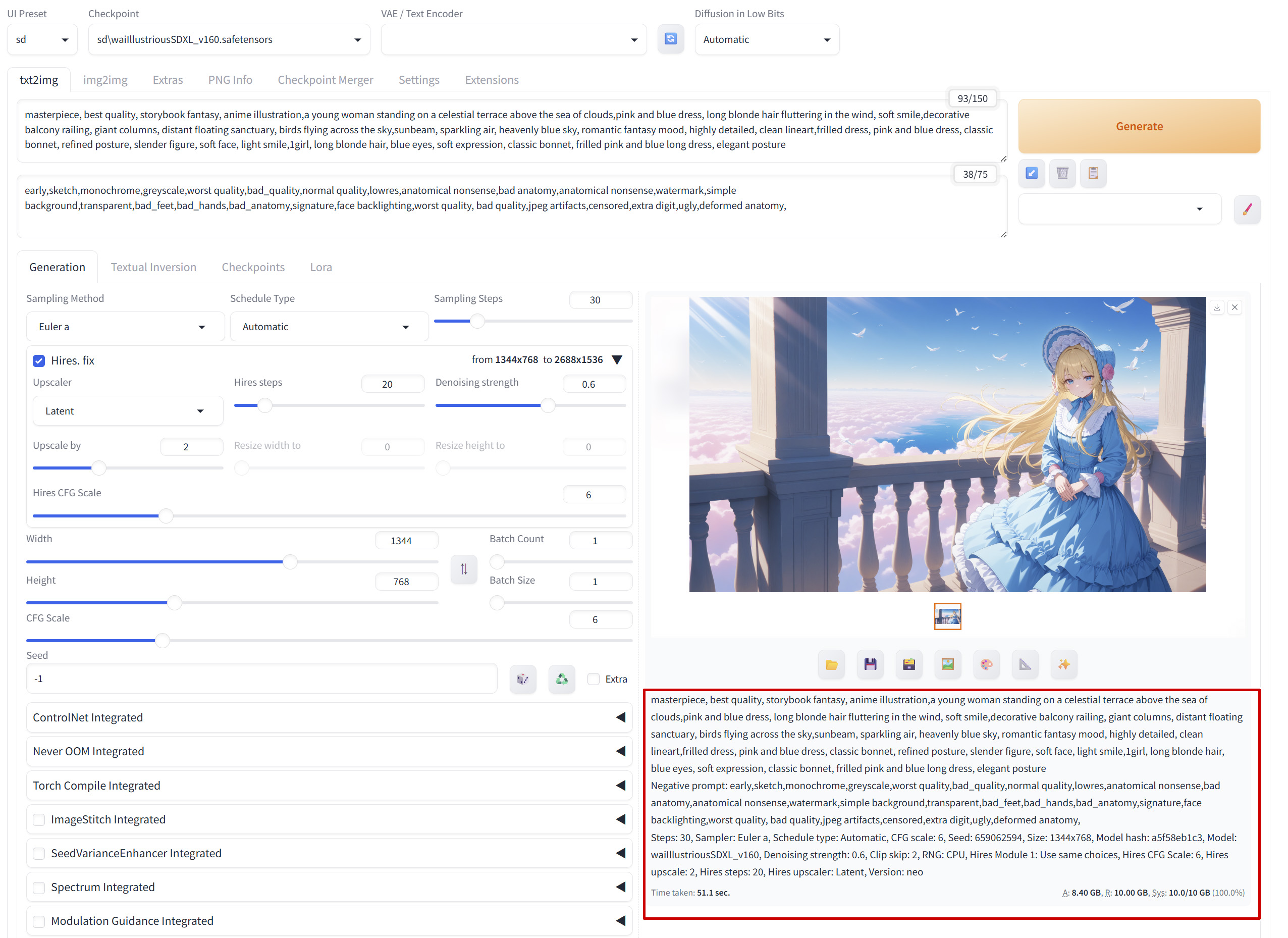This screenshot has height=938, width=1288.
Task: Click the dice random seed icon
Action: 522,679
